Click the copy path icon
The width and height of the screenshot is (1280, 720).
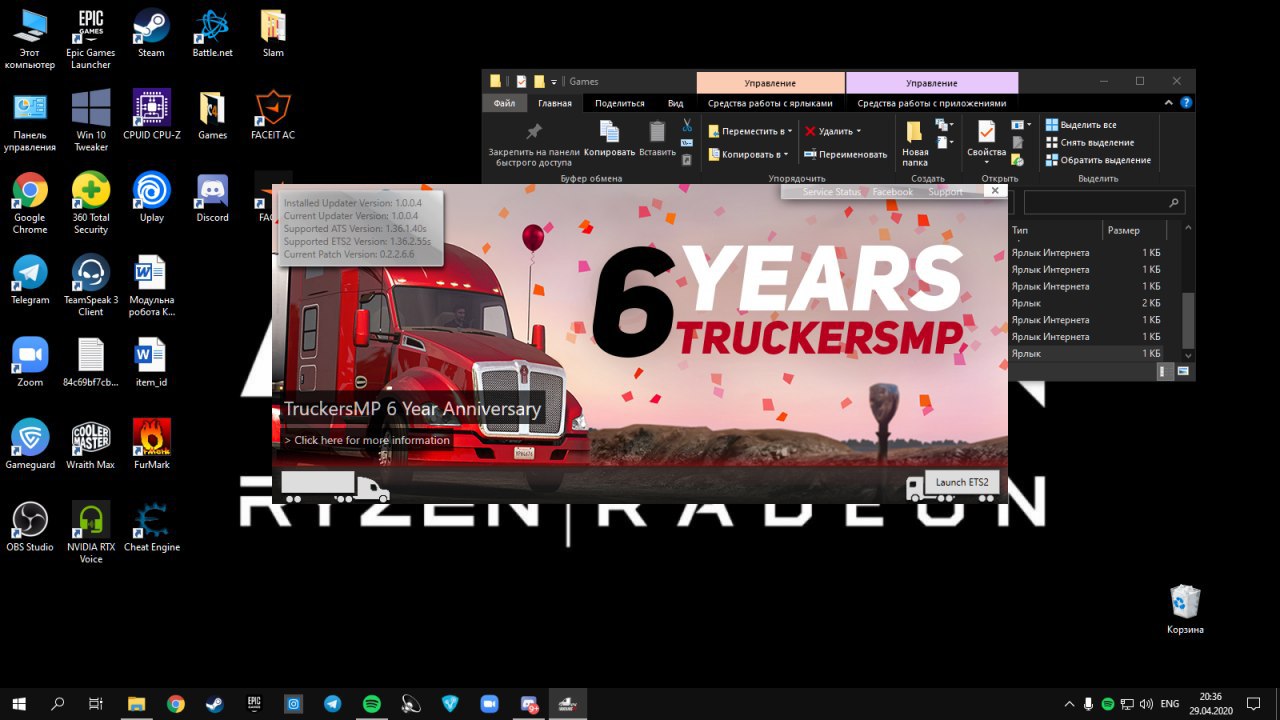(x=687, y=142)
